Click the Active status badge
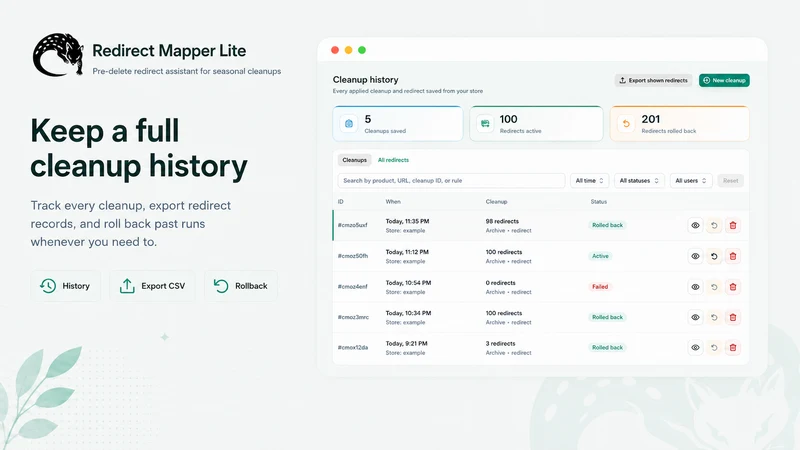Image resolution: width=800 pixels, height=450 pixels. (x=600, y=256)
